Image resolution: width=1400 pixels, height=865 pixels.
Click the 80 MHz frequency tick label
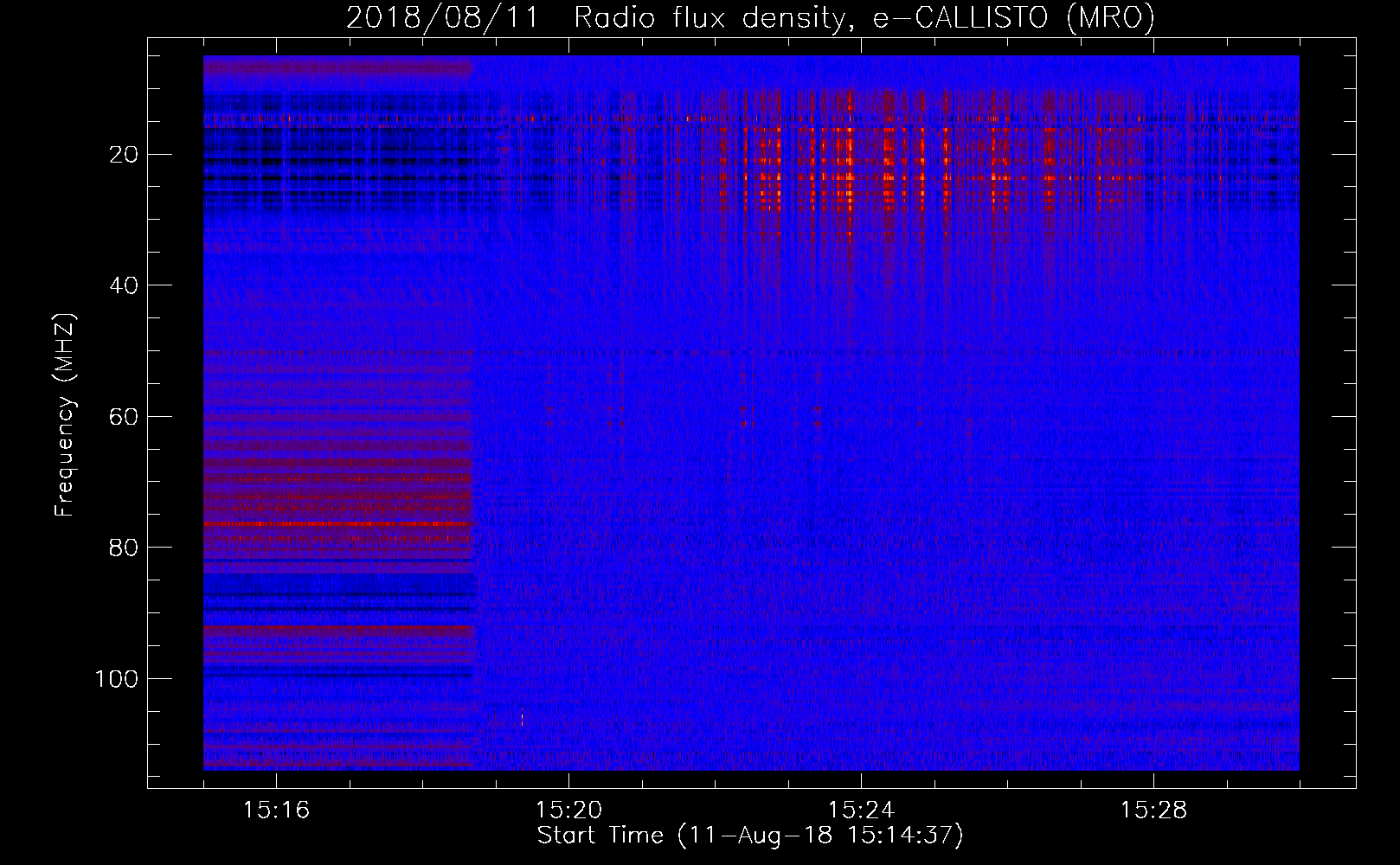coord(124,548)
